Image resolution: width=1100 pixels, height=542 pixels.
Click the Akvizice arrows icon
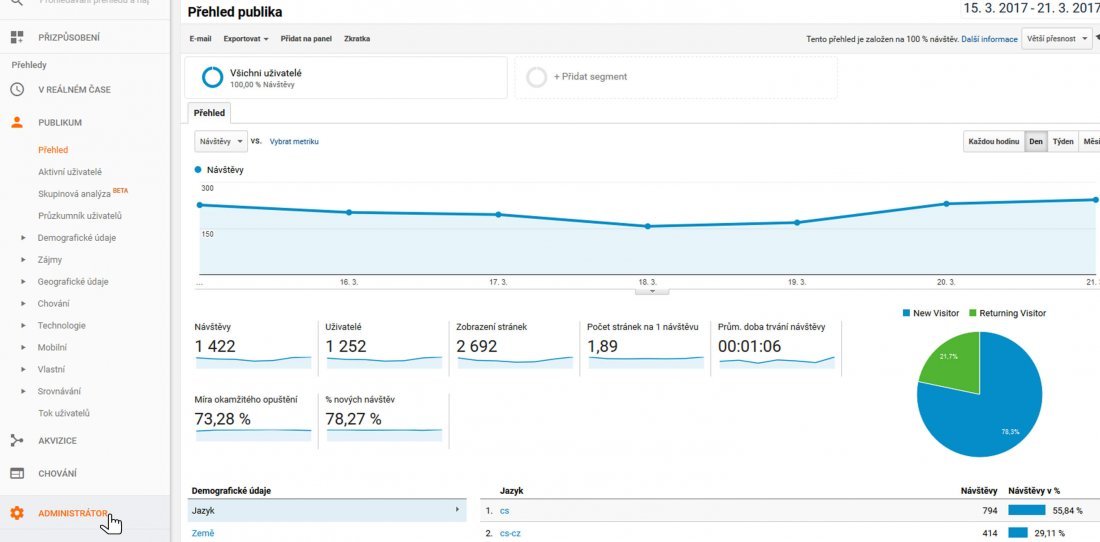point(17,440)
